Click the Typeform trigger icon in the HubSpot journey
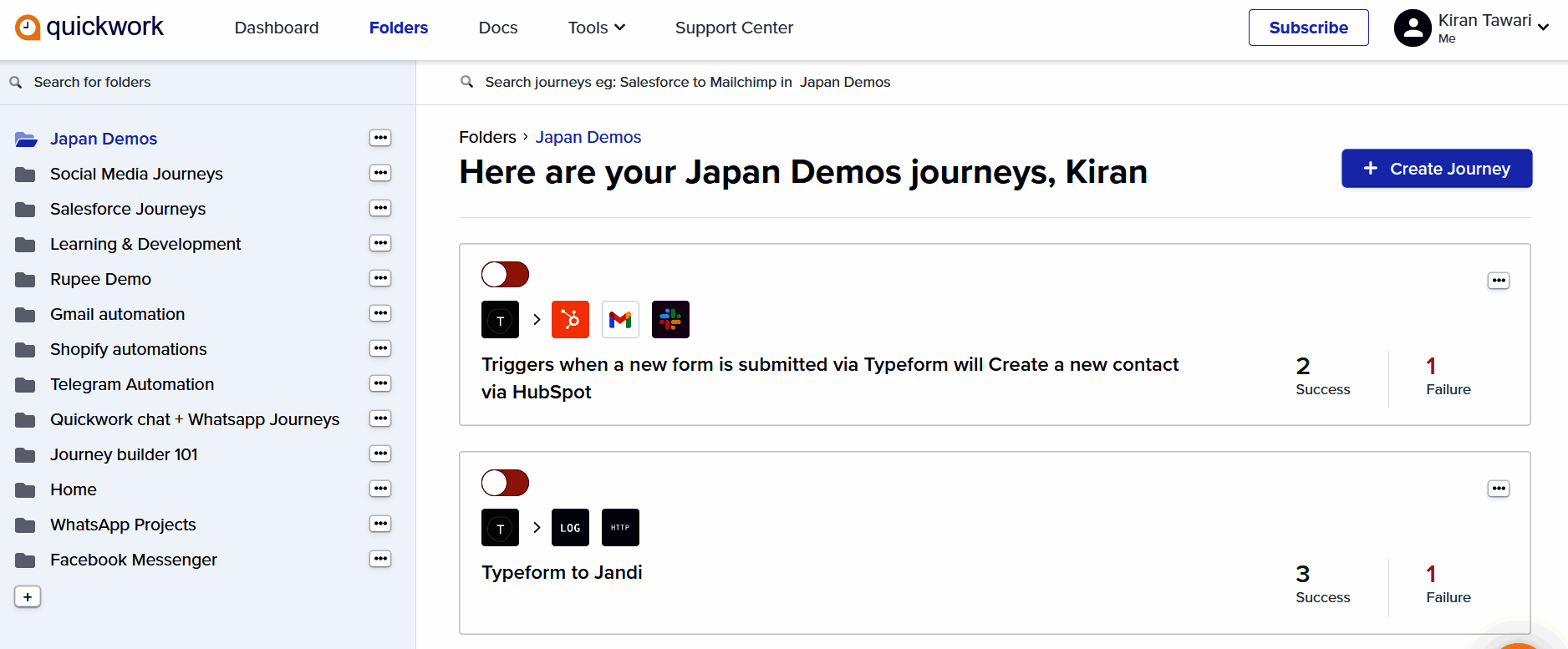Screen dimensions: 1568x649 point(500,319)
